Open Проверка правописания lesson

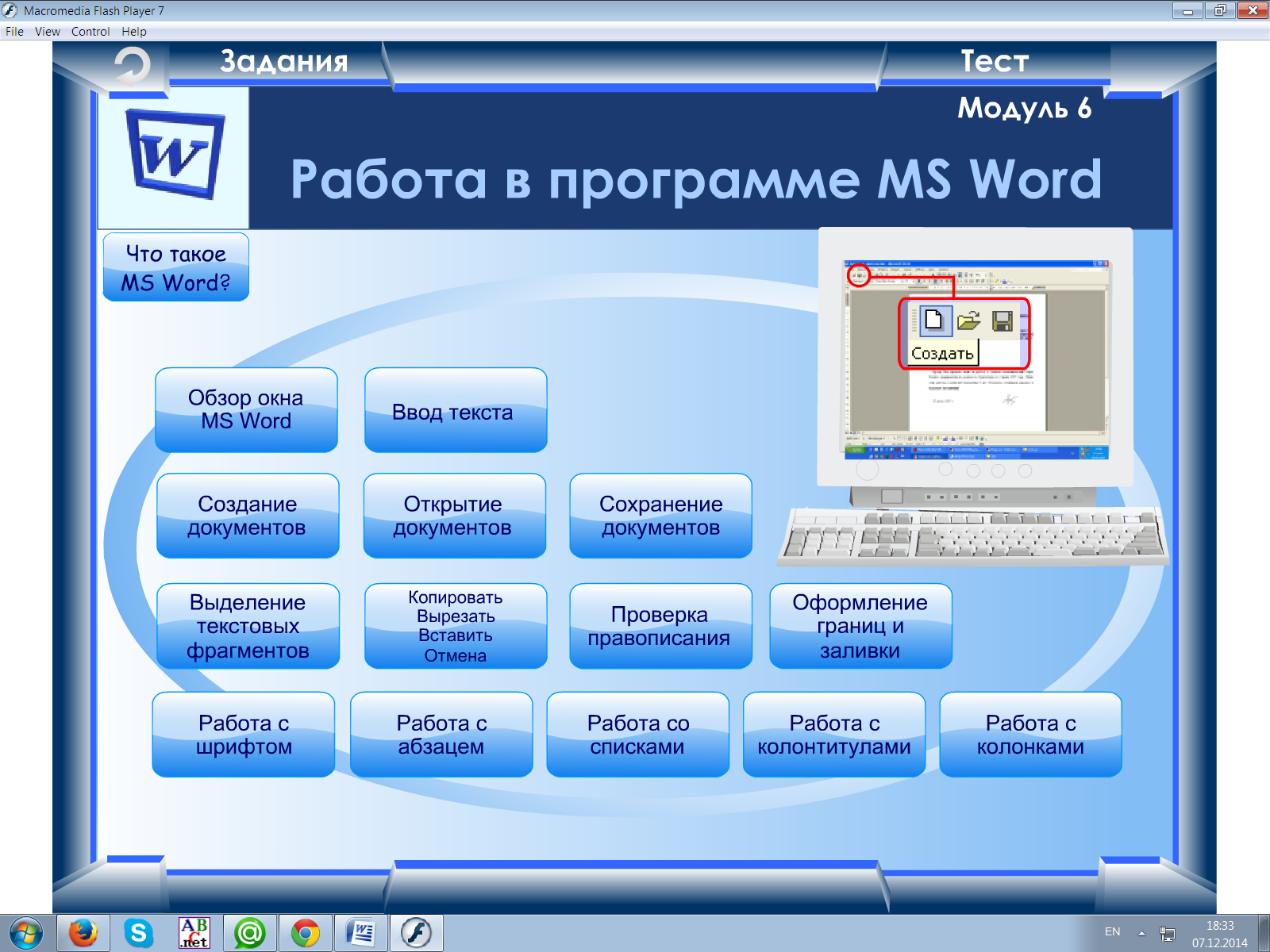660,626
